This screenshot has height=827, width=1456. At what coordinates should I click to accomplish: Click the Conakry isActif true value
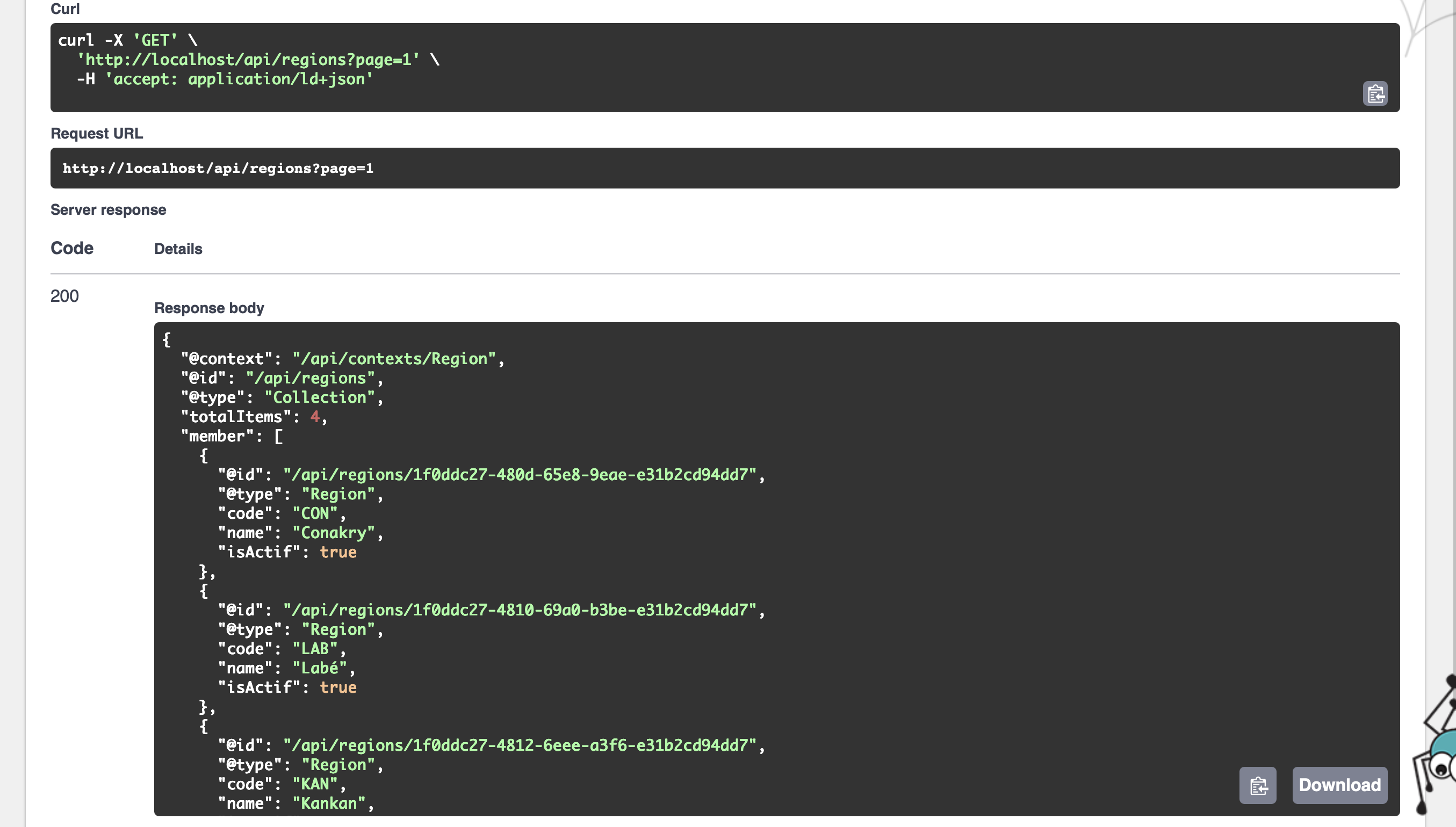pos(337,552)
